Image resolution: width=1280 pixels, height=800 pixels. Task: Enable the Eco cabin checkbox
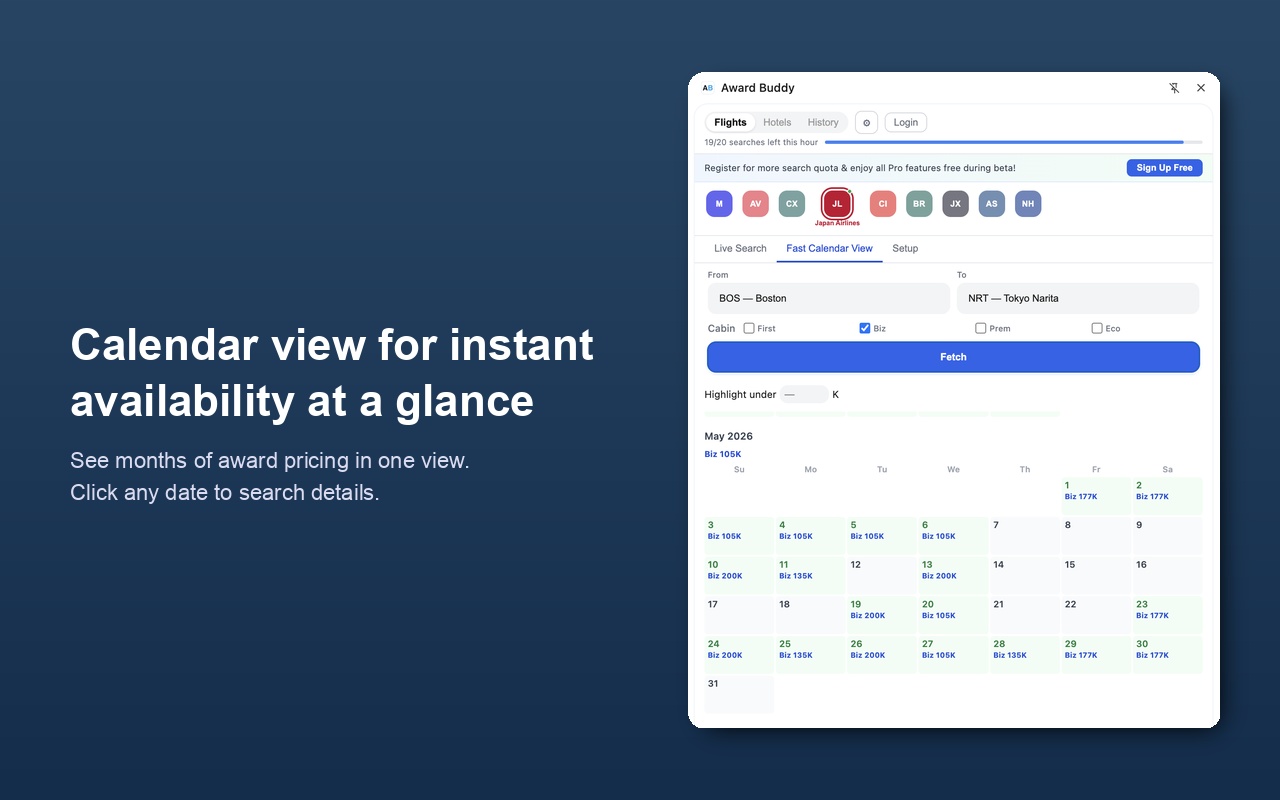point(1097,328)
